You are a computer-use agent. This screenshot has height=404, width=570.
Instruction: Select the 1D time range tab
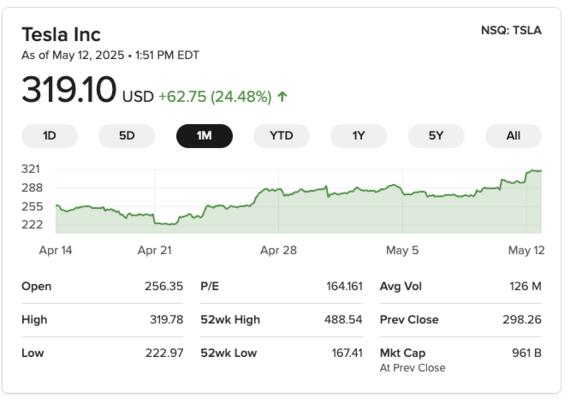click(x=49, y=136)
